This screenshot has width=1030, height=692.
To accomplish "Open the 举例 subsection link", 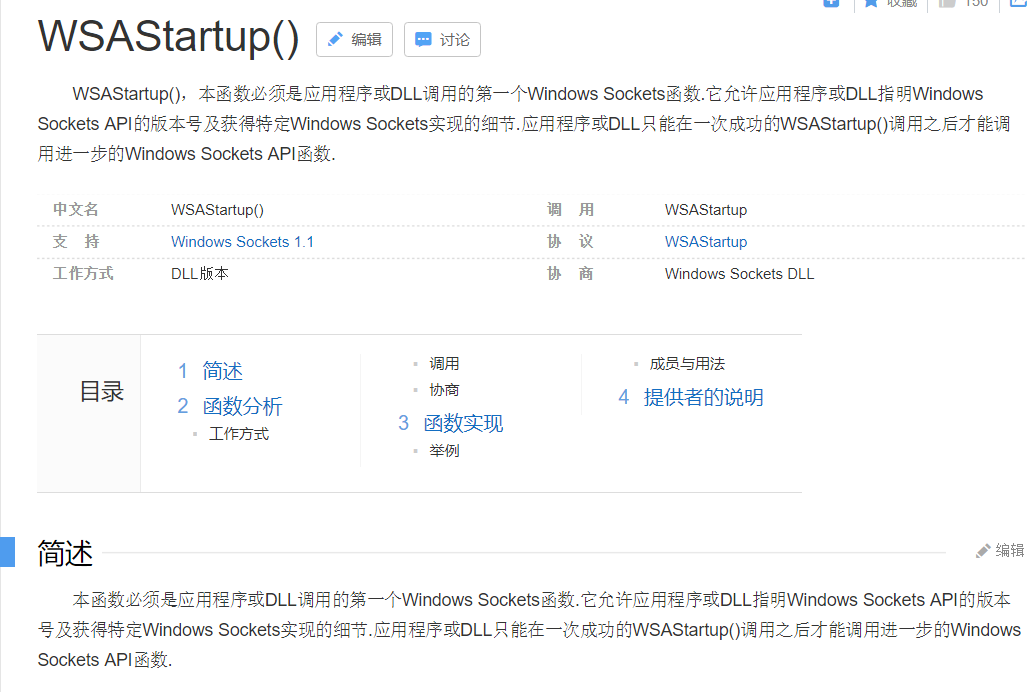I will (444, 450).
